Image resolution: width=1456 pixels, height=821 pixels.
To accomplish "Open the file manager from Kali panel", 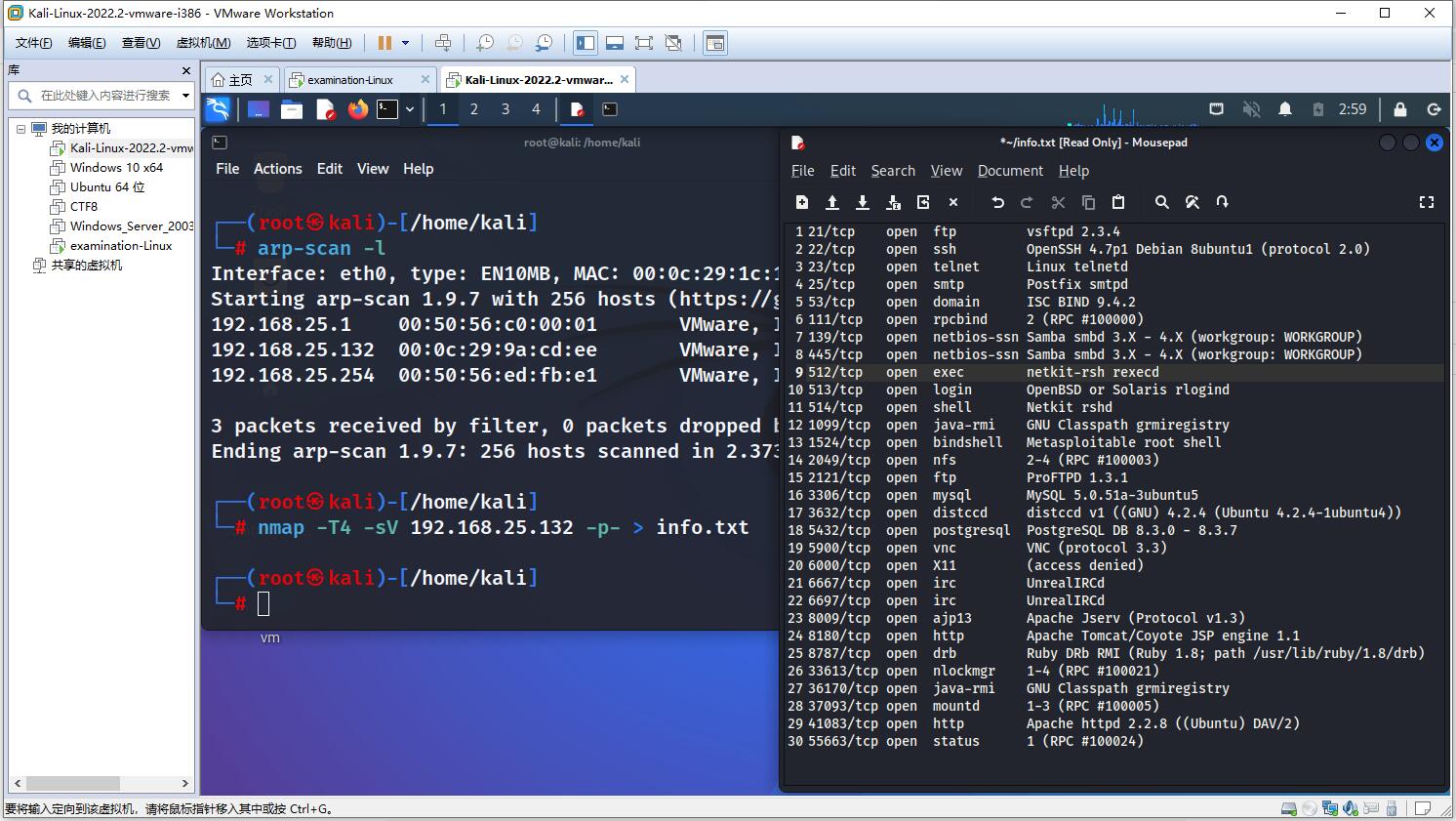I will (x=292, y=109).
